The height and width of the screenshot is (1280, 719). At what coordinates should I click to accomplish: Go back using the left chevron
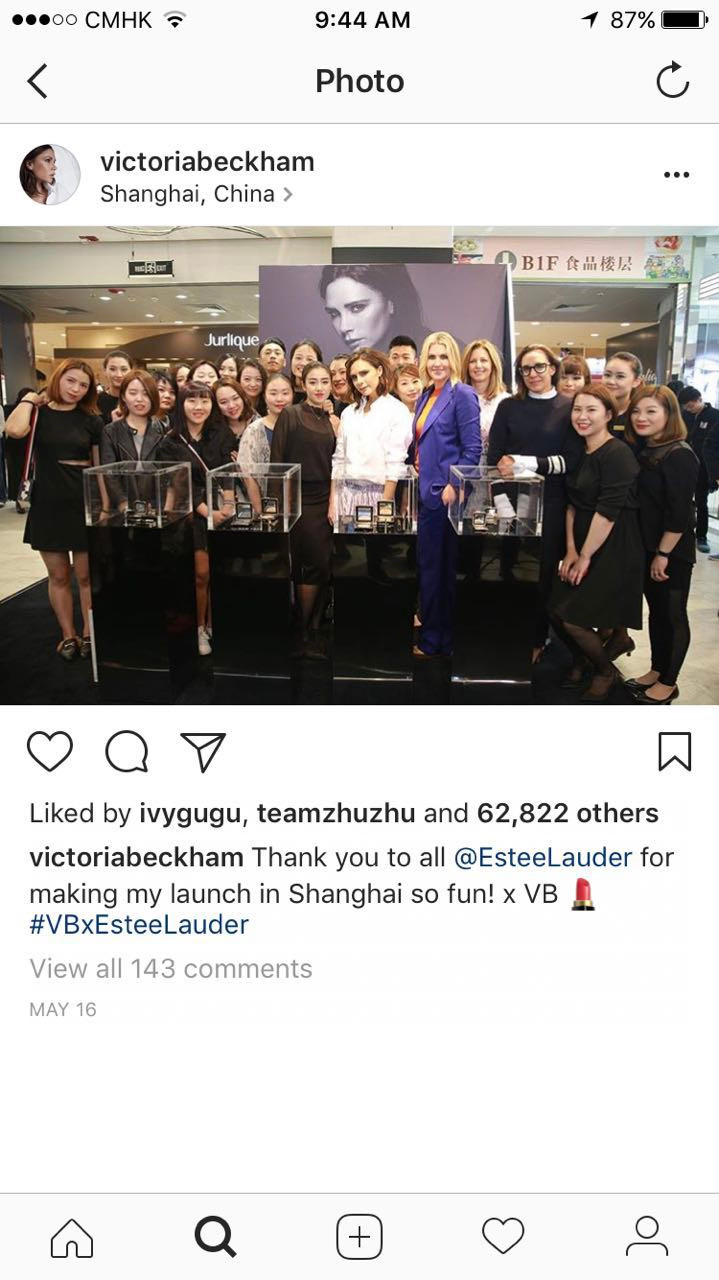pyautogui.click(x=37, y=81)
